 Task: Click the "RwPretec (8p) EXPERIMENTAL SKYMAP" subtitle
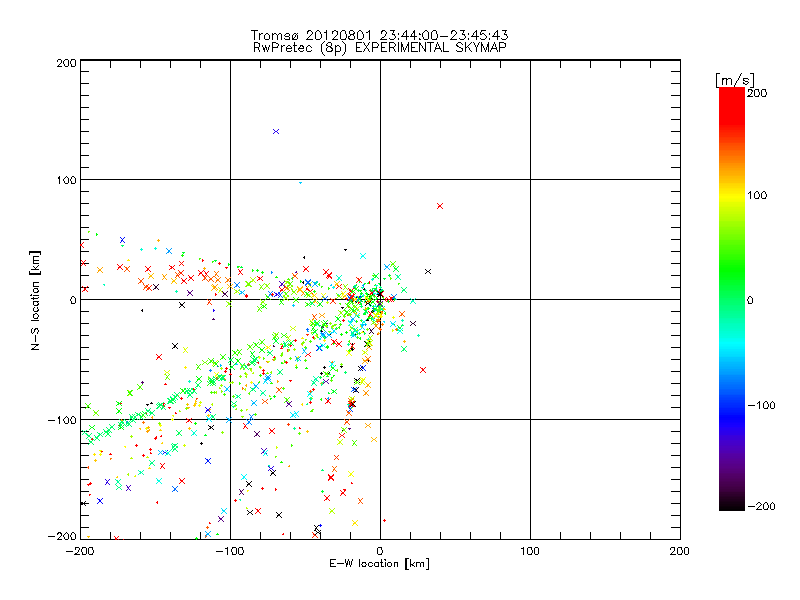pos(379,47)
